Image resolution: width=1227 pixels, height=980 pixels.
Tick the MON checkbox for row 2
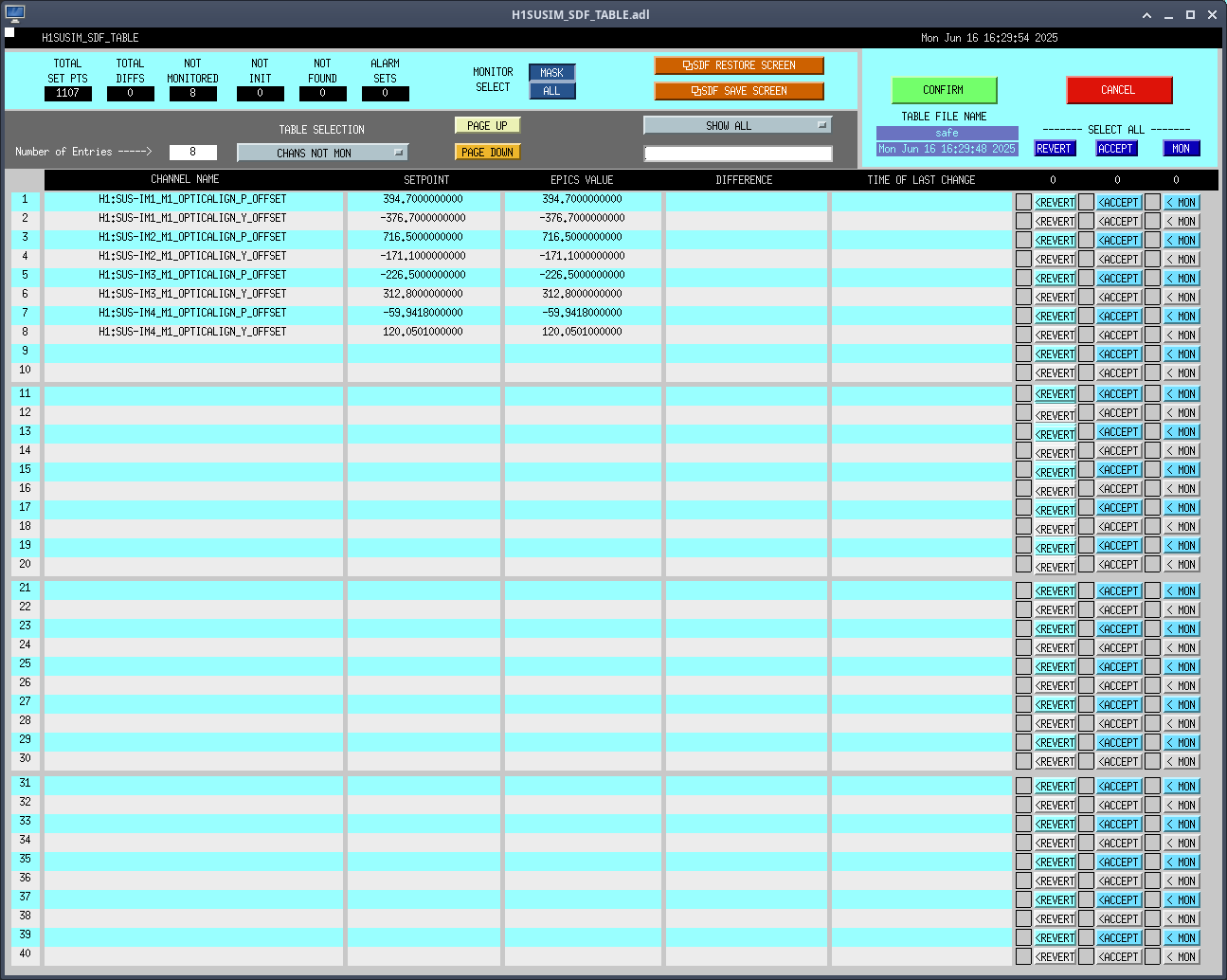(x=1152, y=221)
